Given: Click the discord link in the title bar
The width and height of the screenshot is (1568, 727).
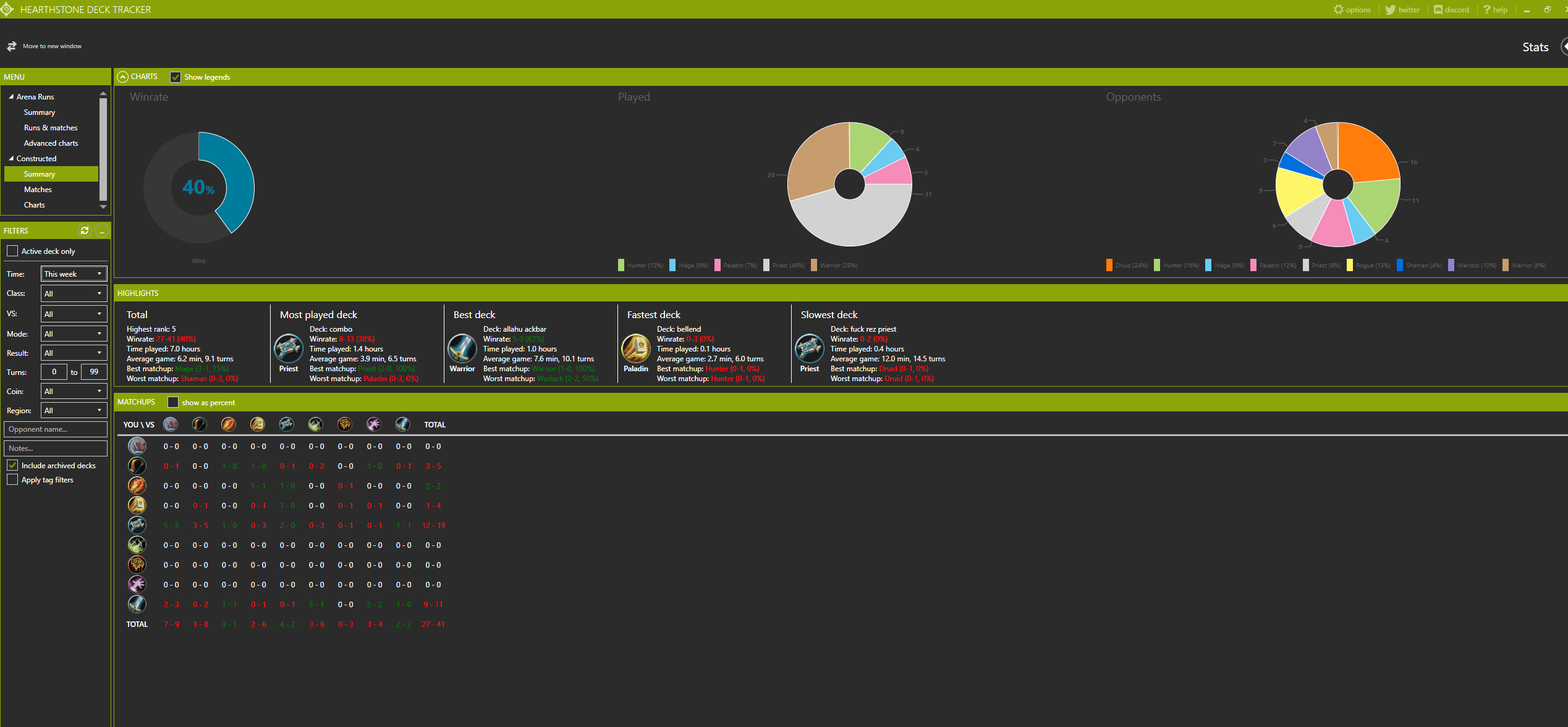Looking at the screenshot, I should [x=1451, y=9].
